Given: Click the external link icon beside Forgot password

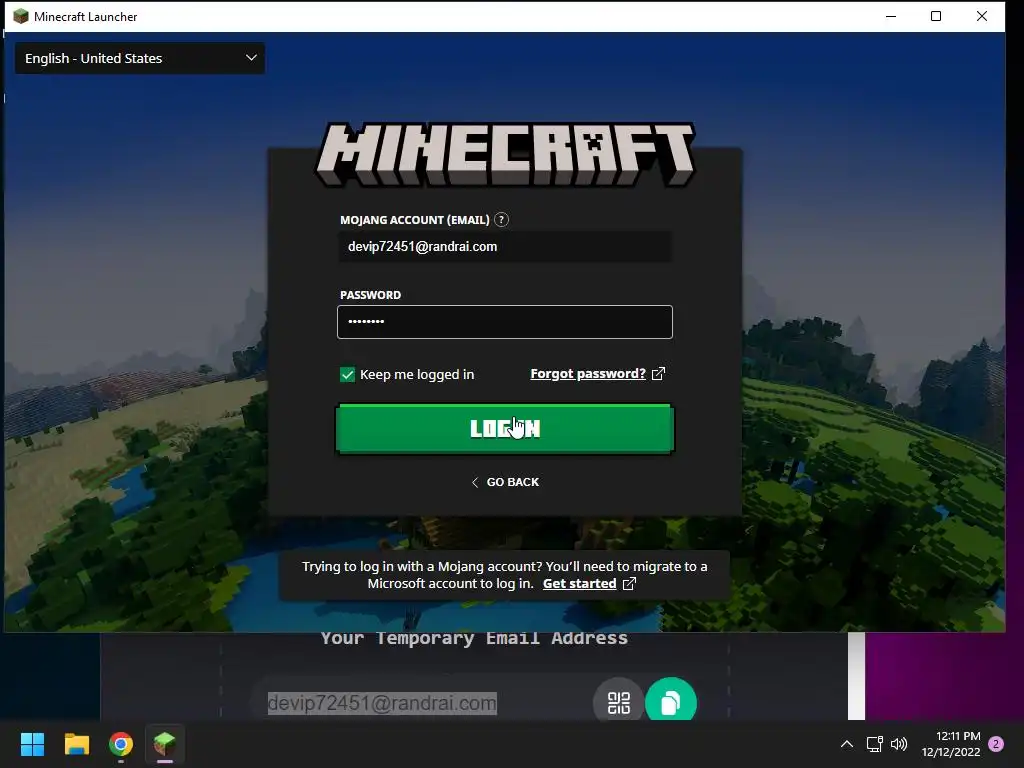Looking at the screenshot, I should pos(658,374).
